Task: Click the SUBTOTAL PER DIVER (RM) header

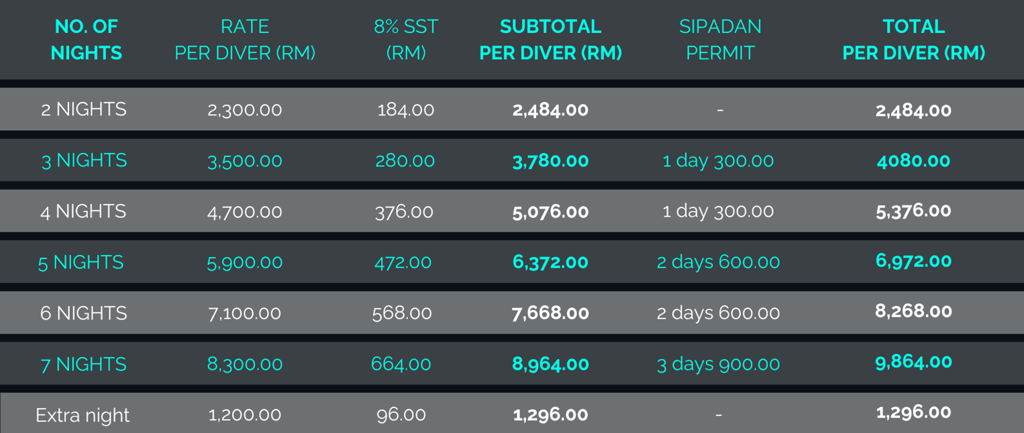Action: [550, 40]
